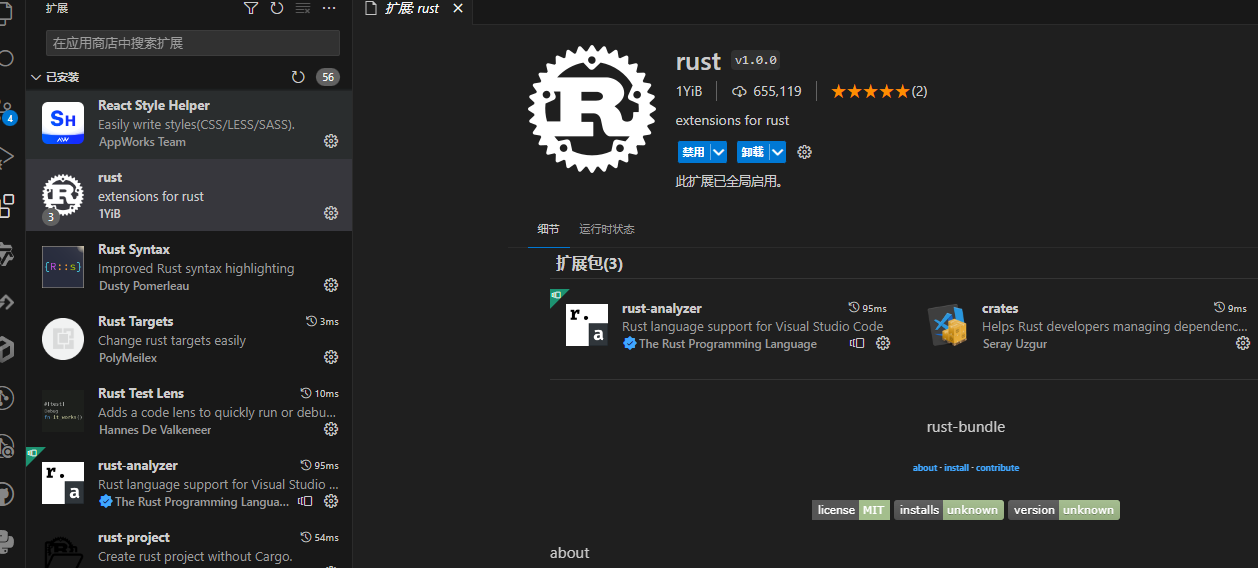Collapse the 已安装 section
Viewport: 1258px width, 568px height.
click(x=37, y=77)
